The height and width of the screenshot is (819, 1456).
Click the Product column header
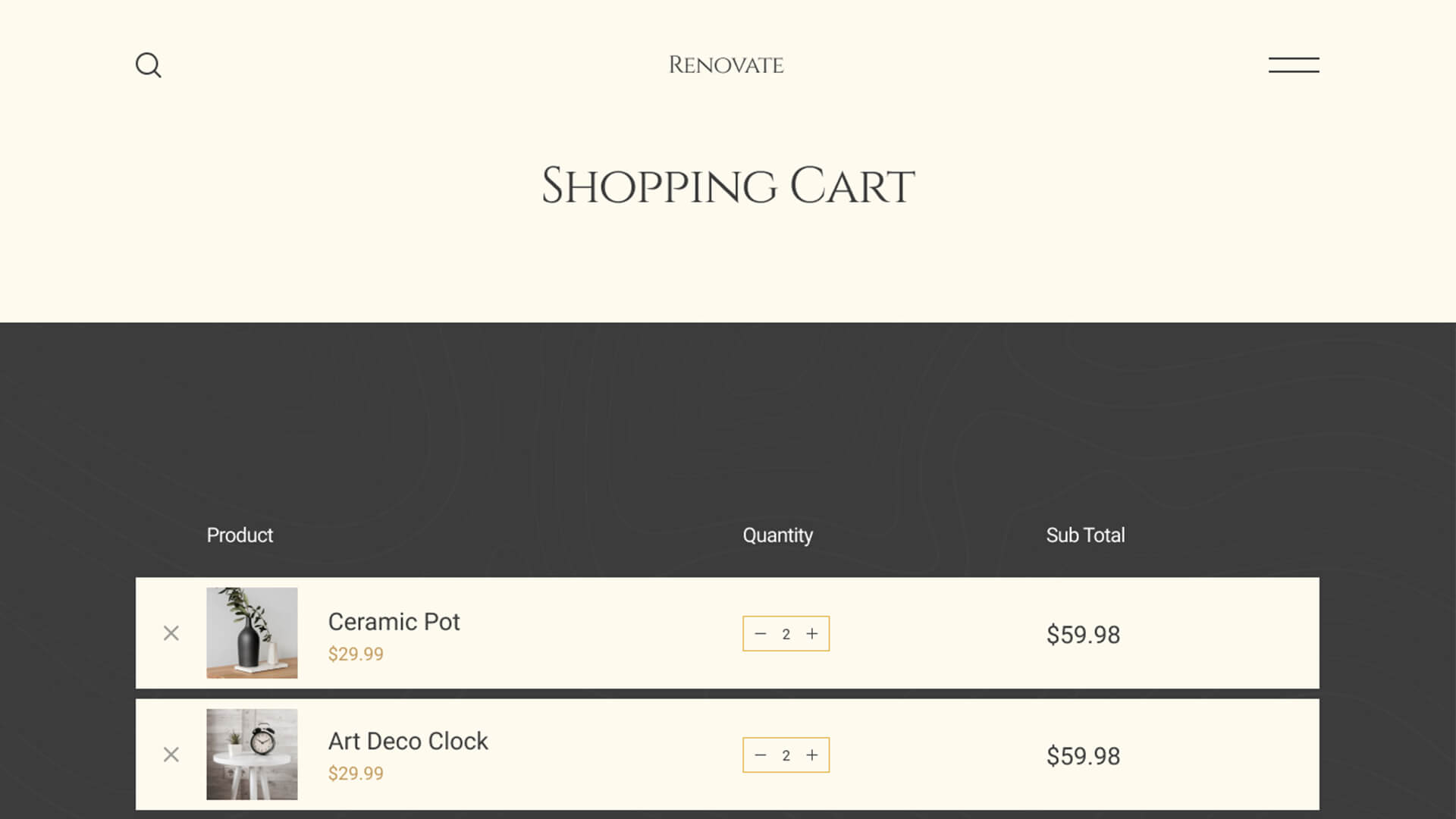[x=240, y=535]
